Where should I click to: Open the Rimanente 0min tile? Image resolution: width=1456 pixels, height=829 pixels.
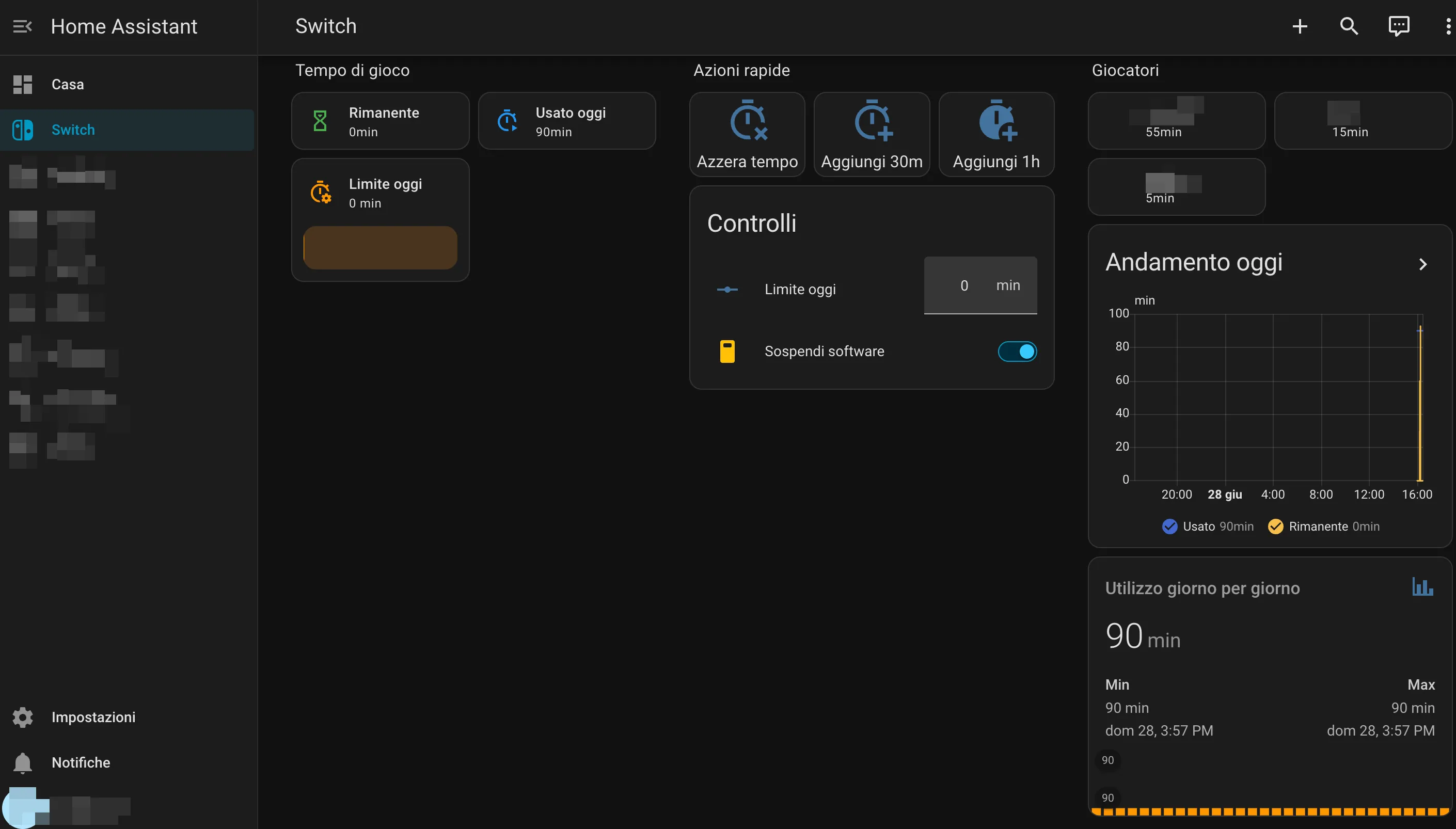tap(381, 121)
